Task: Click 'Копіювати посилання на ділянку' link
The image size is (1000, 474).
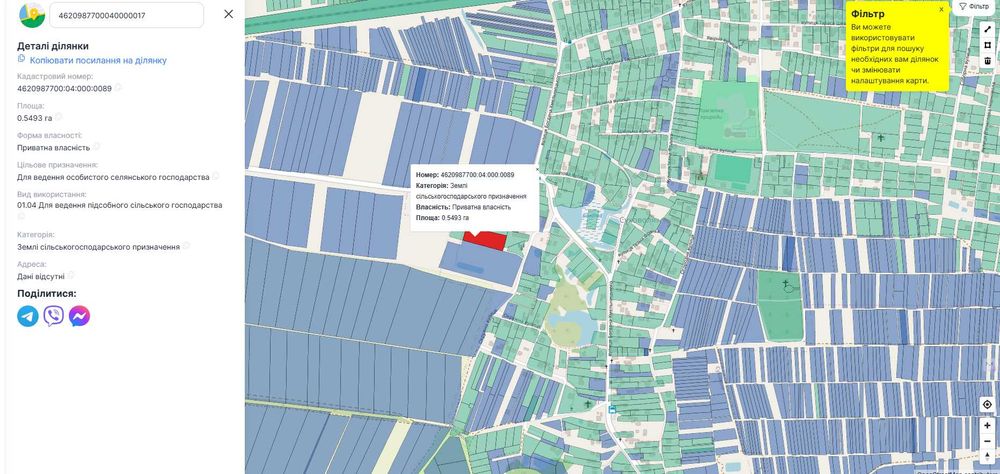Action: pyautogui.click(x=98, y=60)
